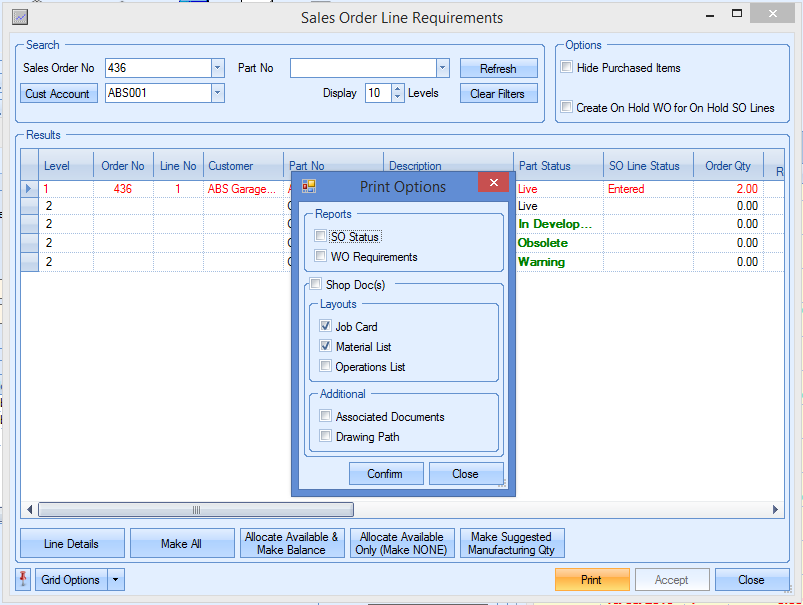Image resolution: width=803 pixels, height=605 pixels.
Task: Uncheck the Job Card layout
Action: click(x=326, y=327)
